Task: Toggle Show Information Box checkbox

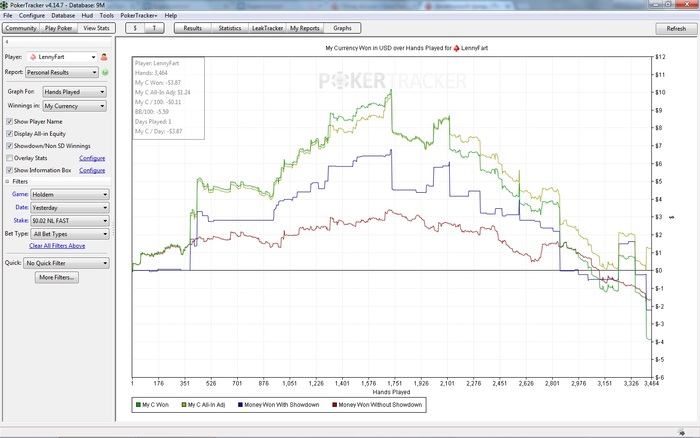Action: point(9,170)
